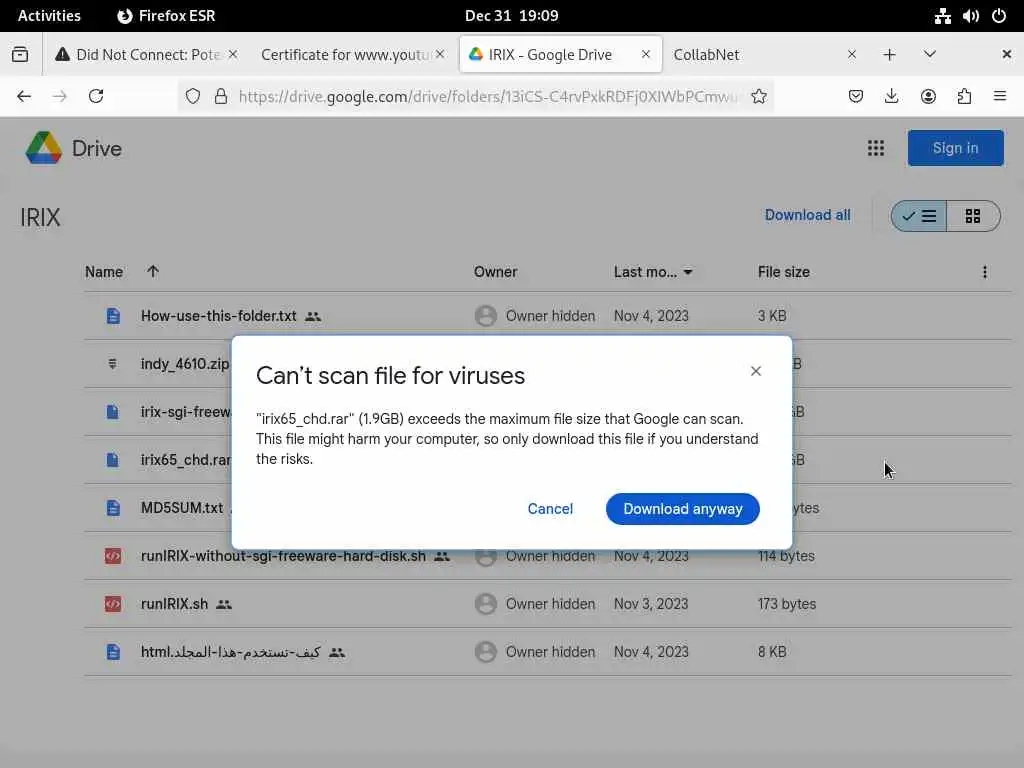The height and width of the screenshot is (768, 1024).
Task: Click the site security padlock icon
Action: click(221, 97)
